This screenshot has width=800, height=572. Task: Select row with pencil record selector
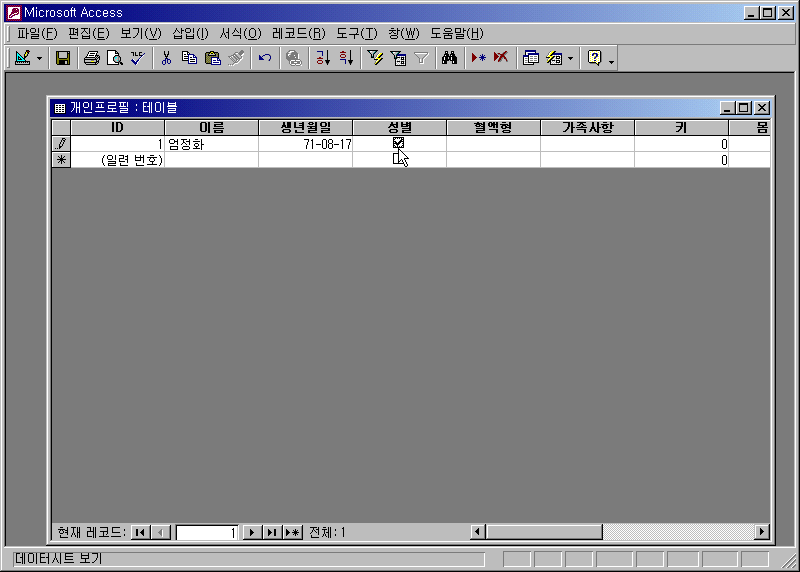61,144
